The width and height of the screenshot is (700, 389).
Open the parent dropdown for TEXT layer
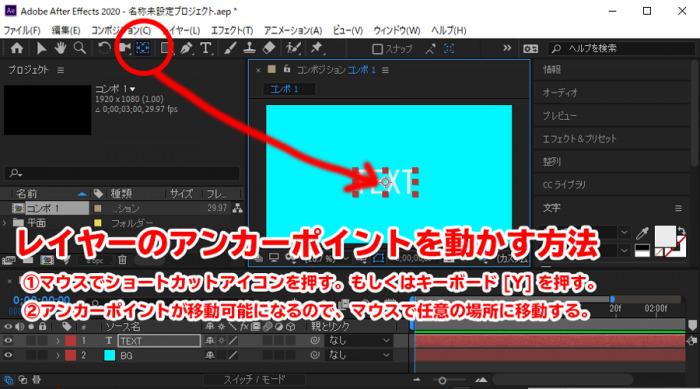pyautogui.click(x=360, y=341)
